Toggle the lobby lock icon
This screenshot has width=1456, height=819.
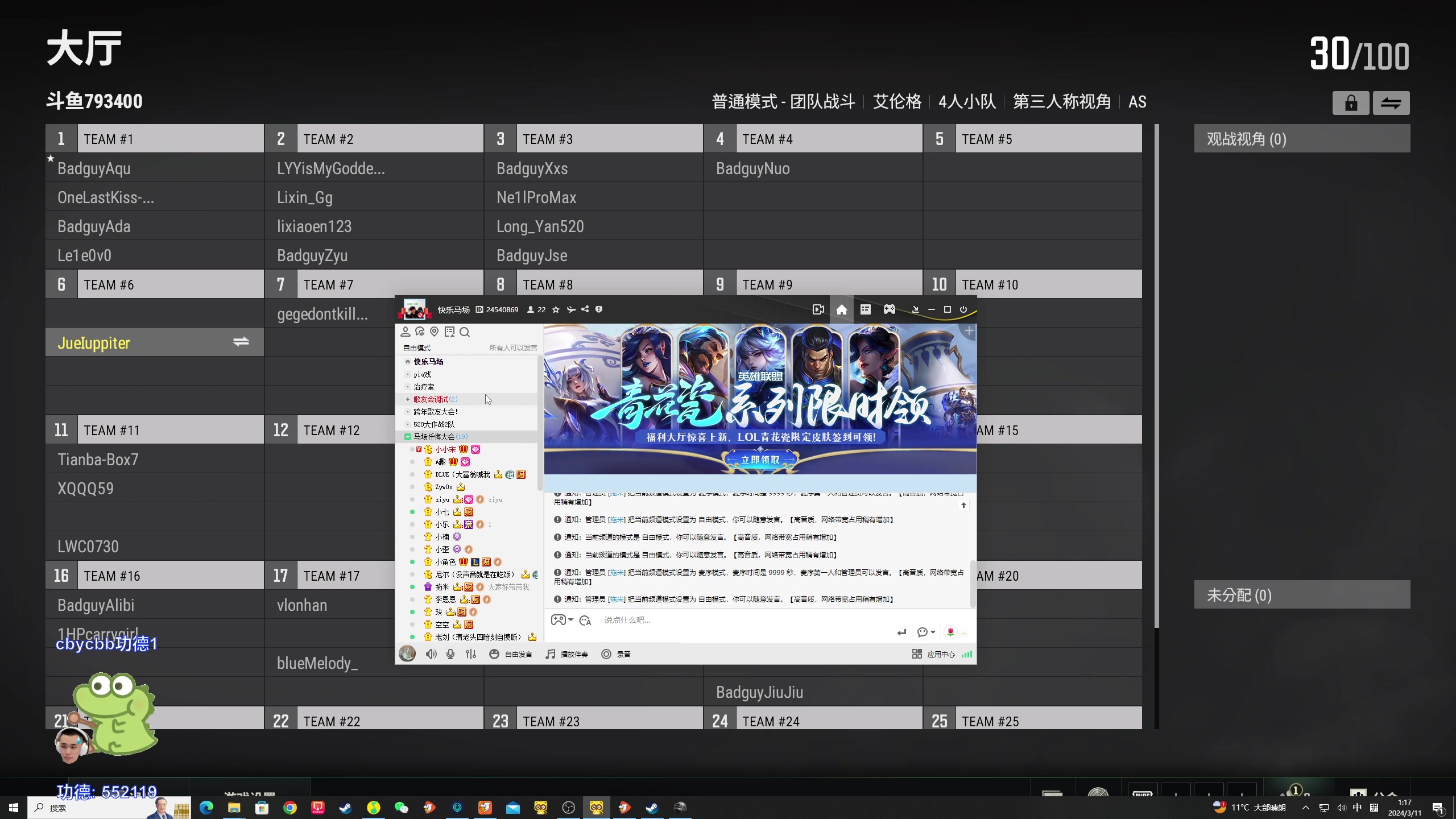point(1350,103)
